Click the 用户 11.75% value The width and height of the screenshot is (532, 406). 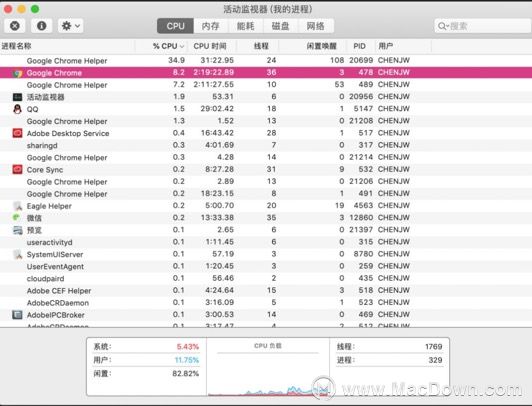pos(187,360)
